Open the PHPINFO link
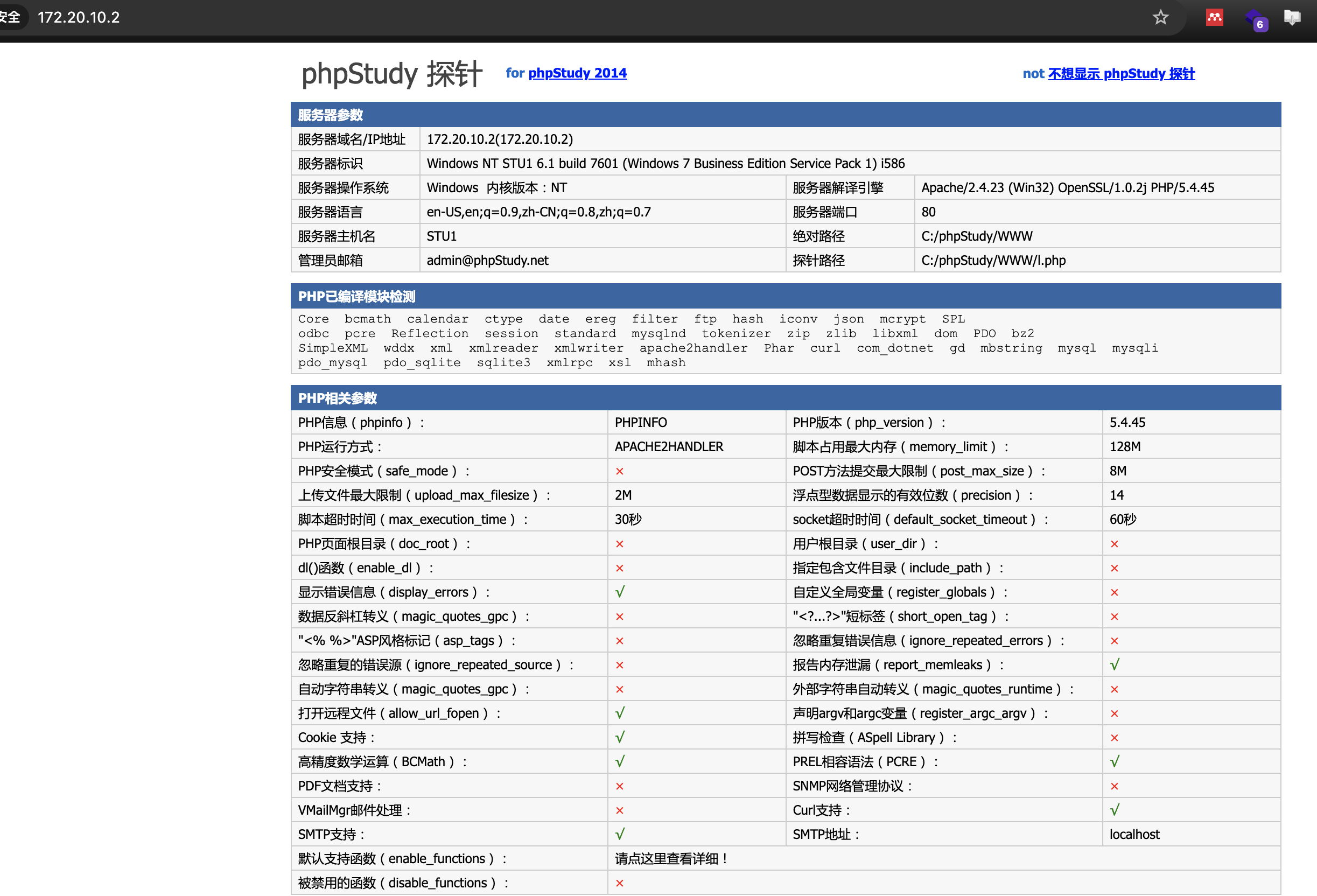This screenshot has width=1317, height=896. point(640,422)
